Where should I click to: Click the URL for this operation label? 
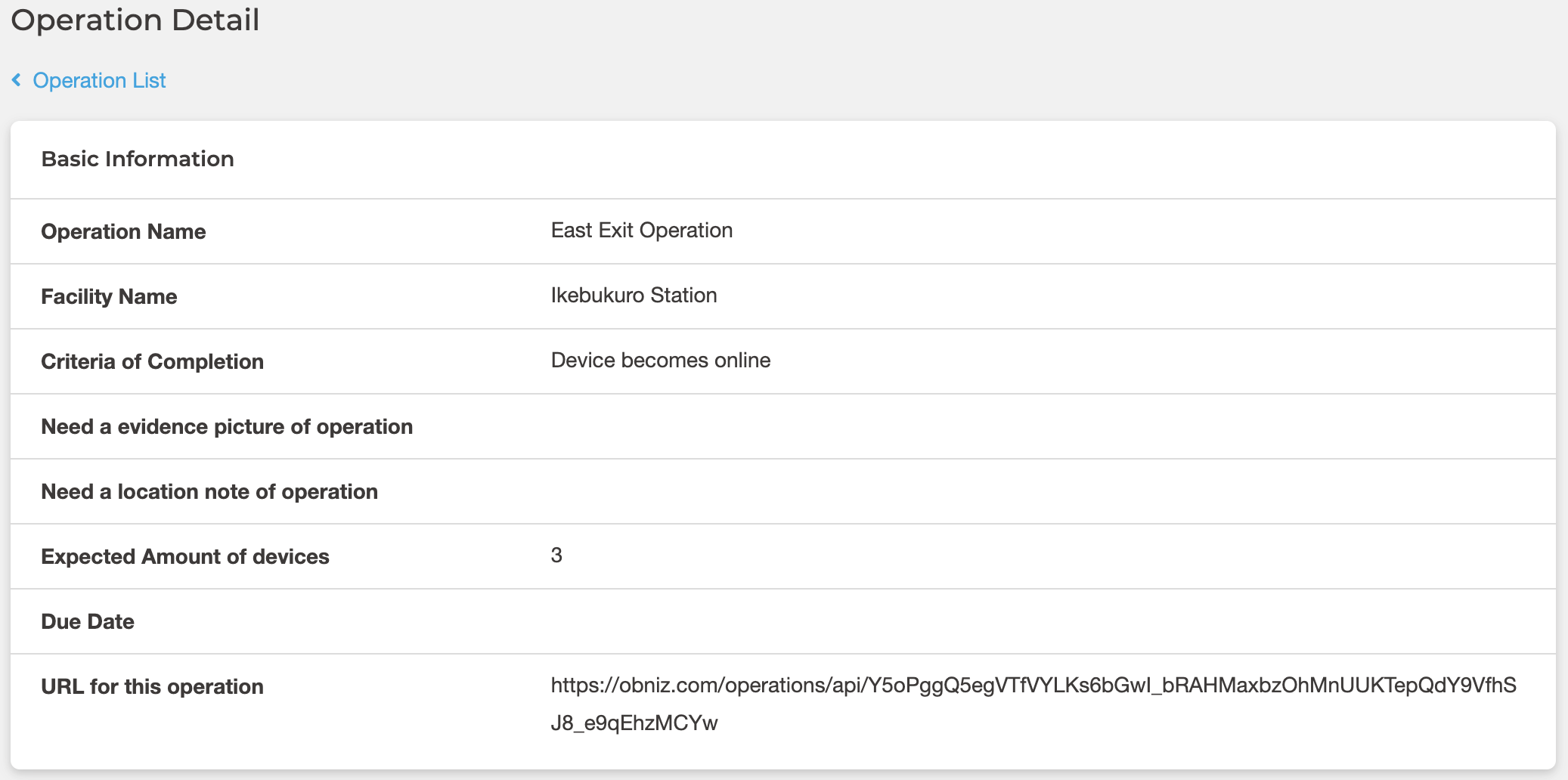(x=152, y=686)
